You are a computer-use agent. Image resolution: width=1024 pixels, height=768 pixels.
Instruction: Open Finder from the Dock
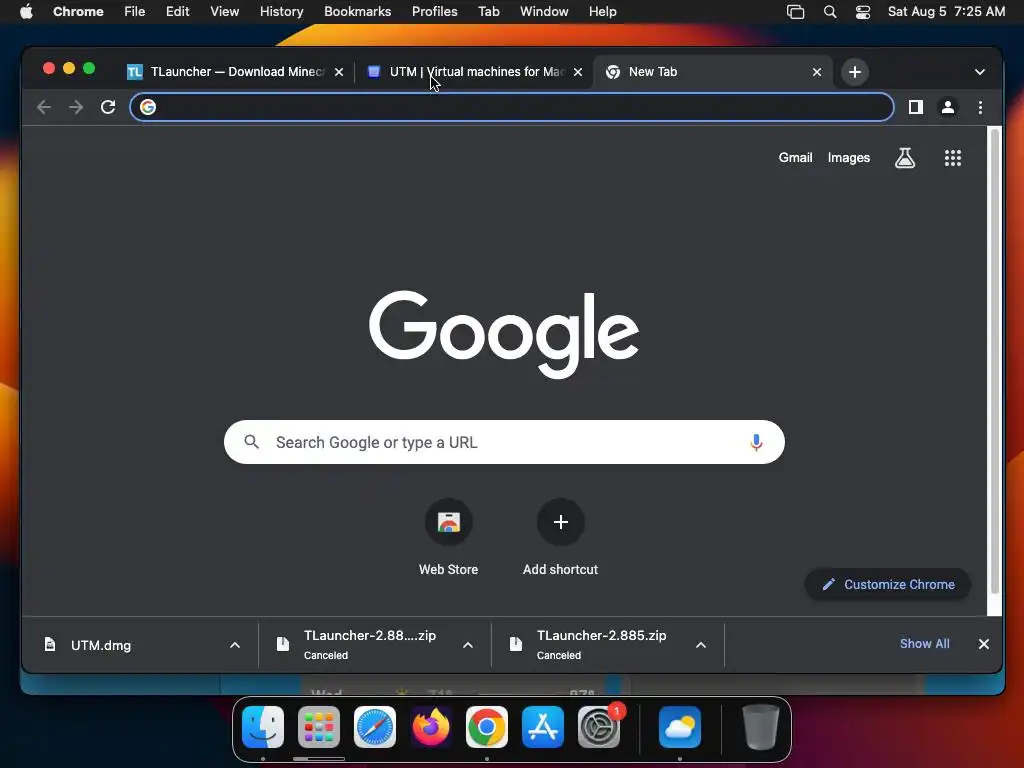(263, 727)
